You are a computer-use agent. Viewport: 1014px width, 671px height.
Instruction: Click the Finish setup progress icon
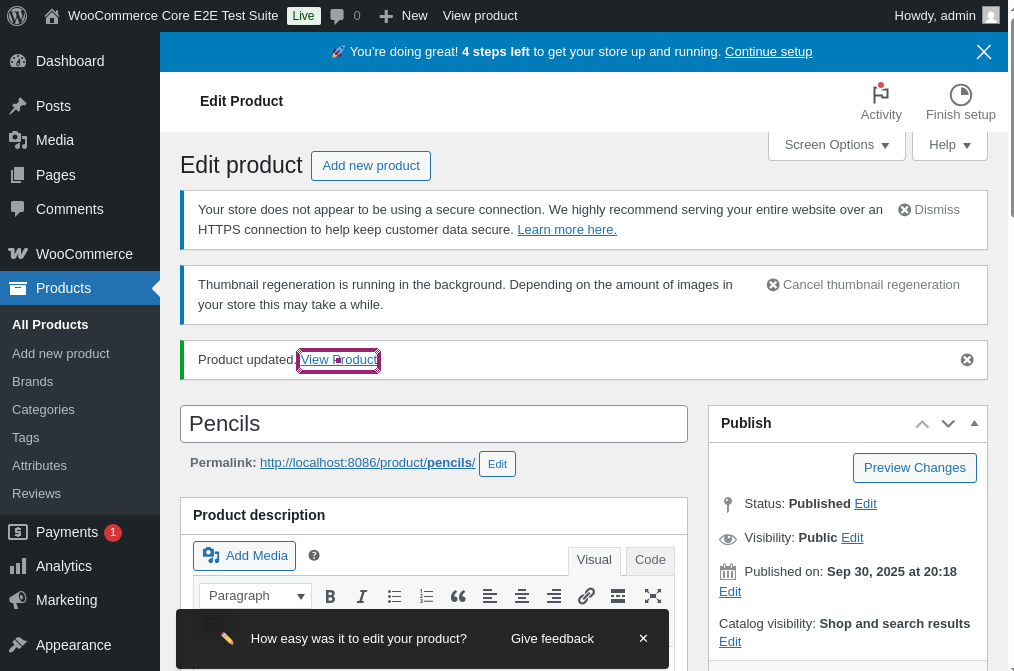coord(960,95)
